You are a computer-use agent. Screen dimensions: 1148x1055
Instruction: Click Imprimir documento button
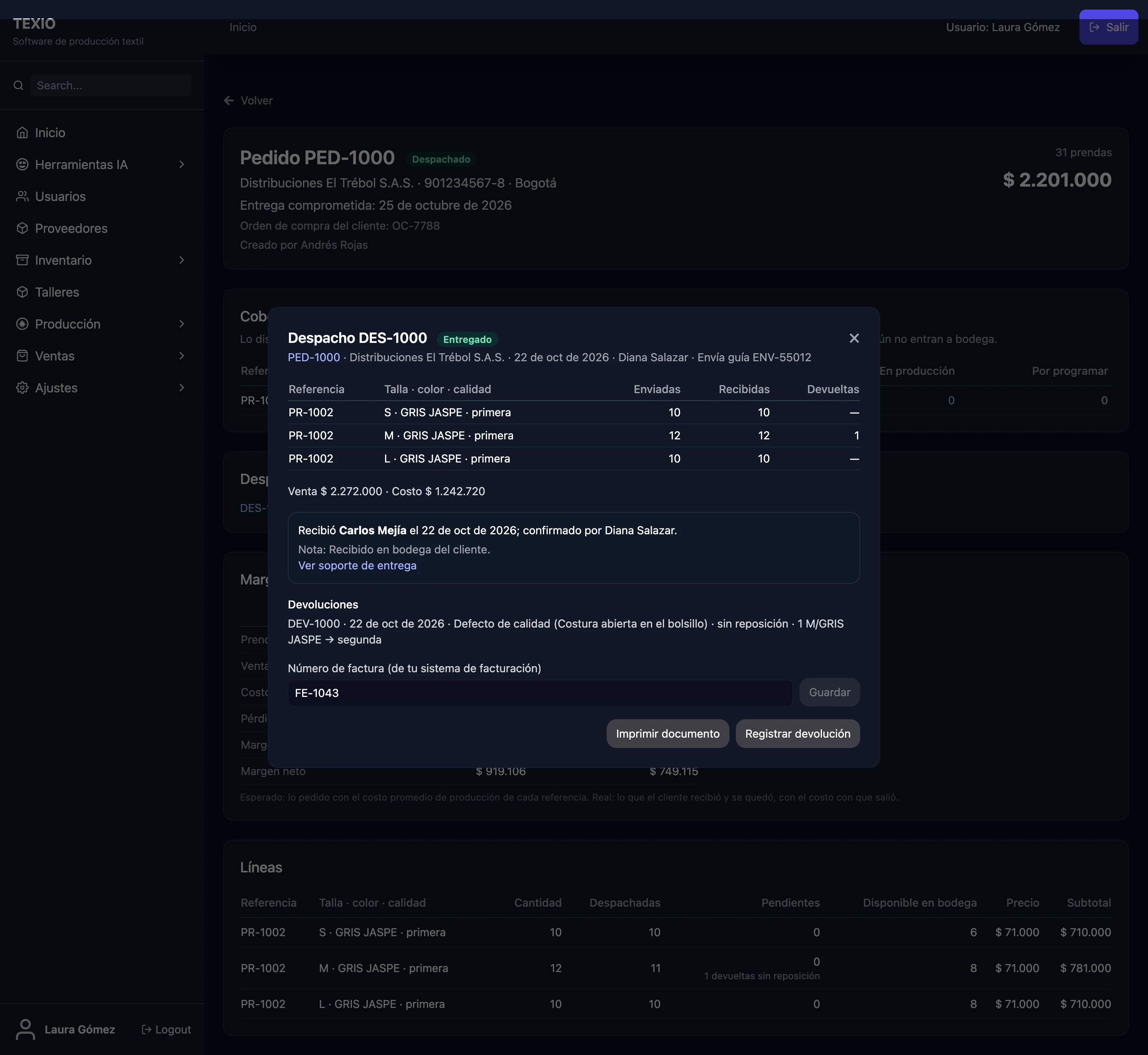point(667,734)
